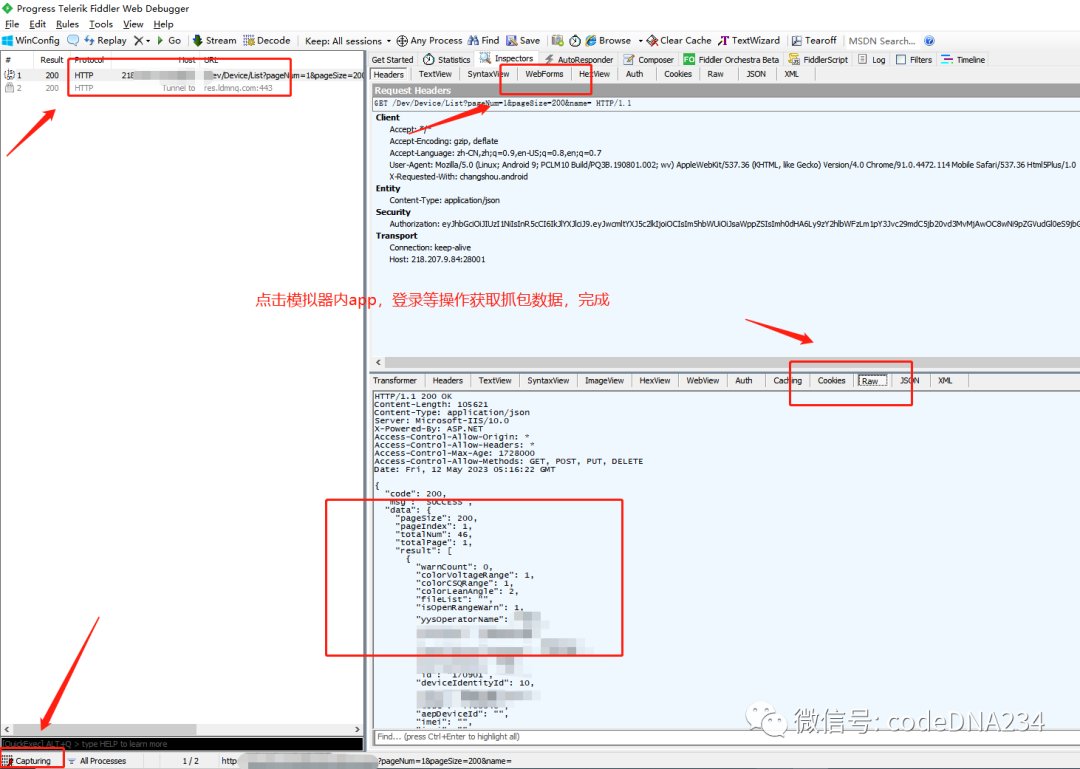Open the File menu
The height and width of the screenshot is (769, 1080).
tap(12, 24)
